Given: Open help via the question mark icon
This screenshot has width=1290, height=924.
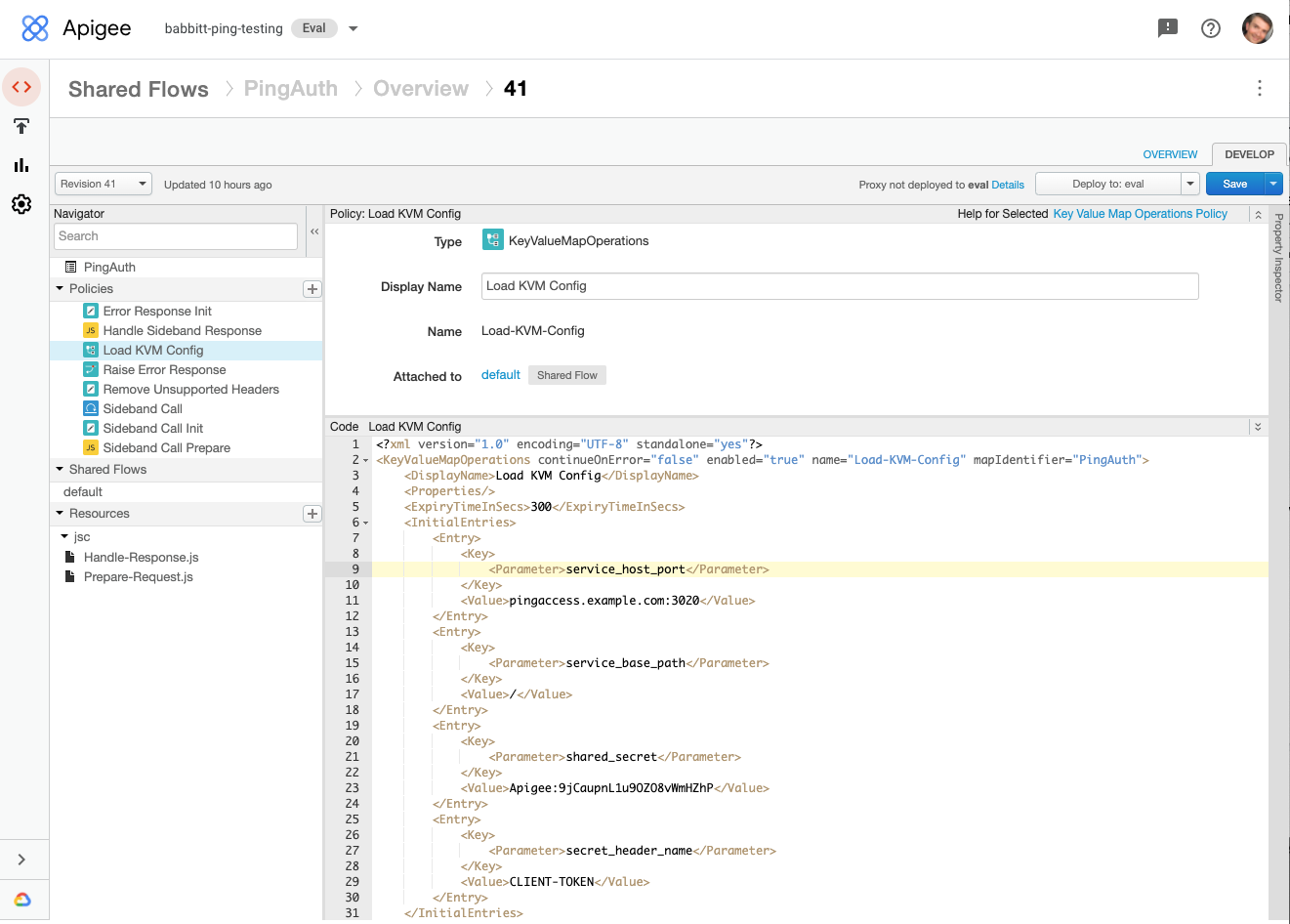Looking at the screenshot, I should click(x=1211, y=28).
